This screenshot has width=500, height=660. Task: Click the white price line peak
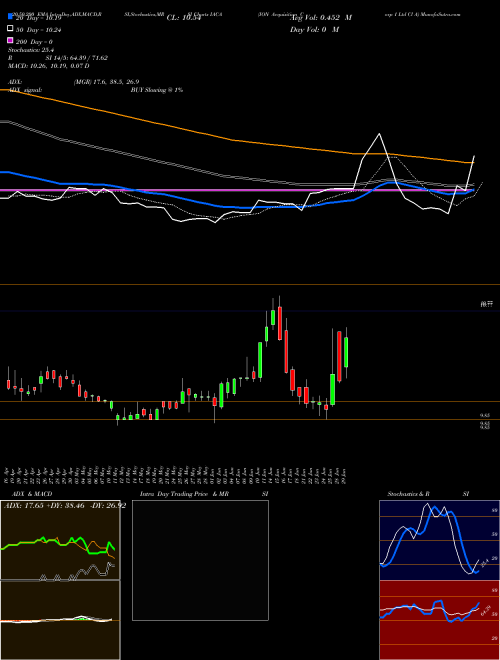380,134
